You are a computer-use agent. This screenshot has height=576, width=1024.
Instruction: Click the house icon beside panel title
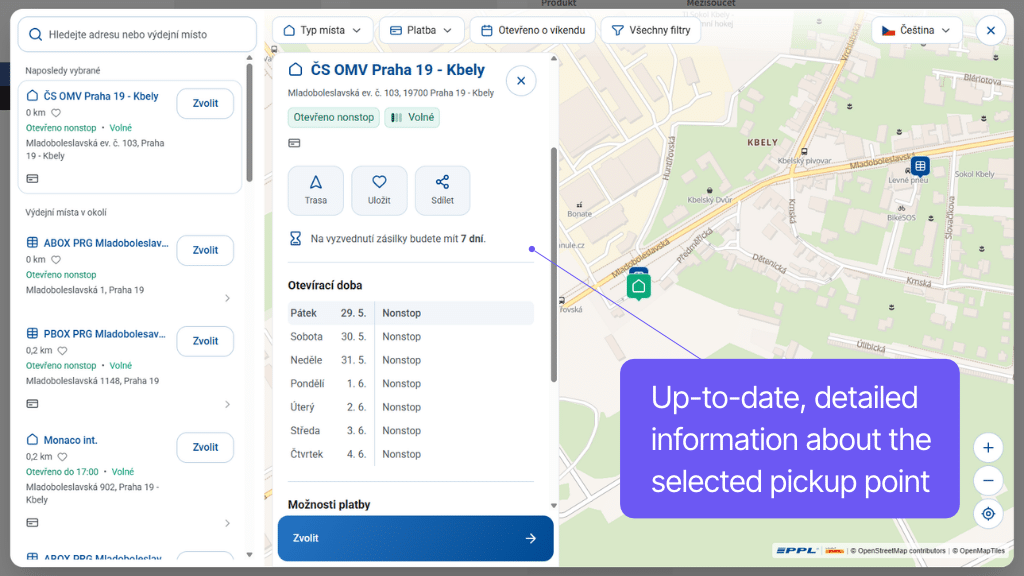tap(296, 69)
